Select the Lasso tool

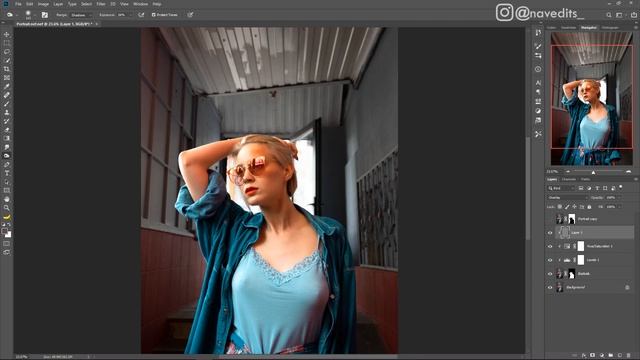click(7, 52)
